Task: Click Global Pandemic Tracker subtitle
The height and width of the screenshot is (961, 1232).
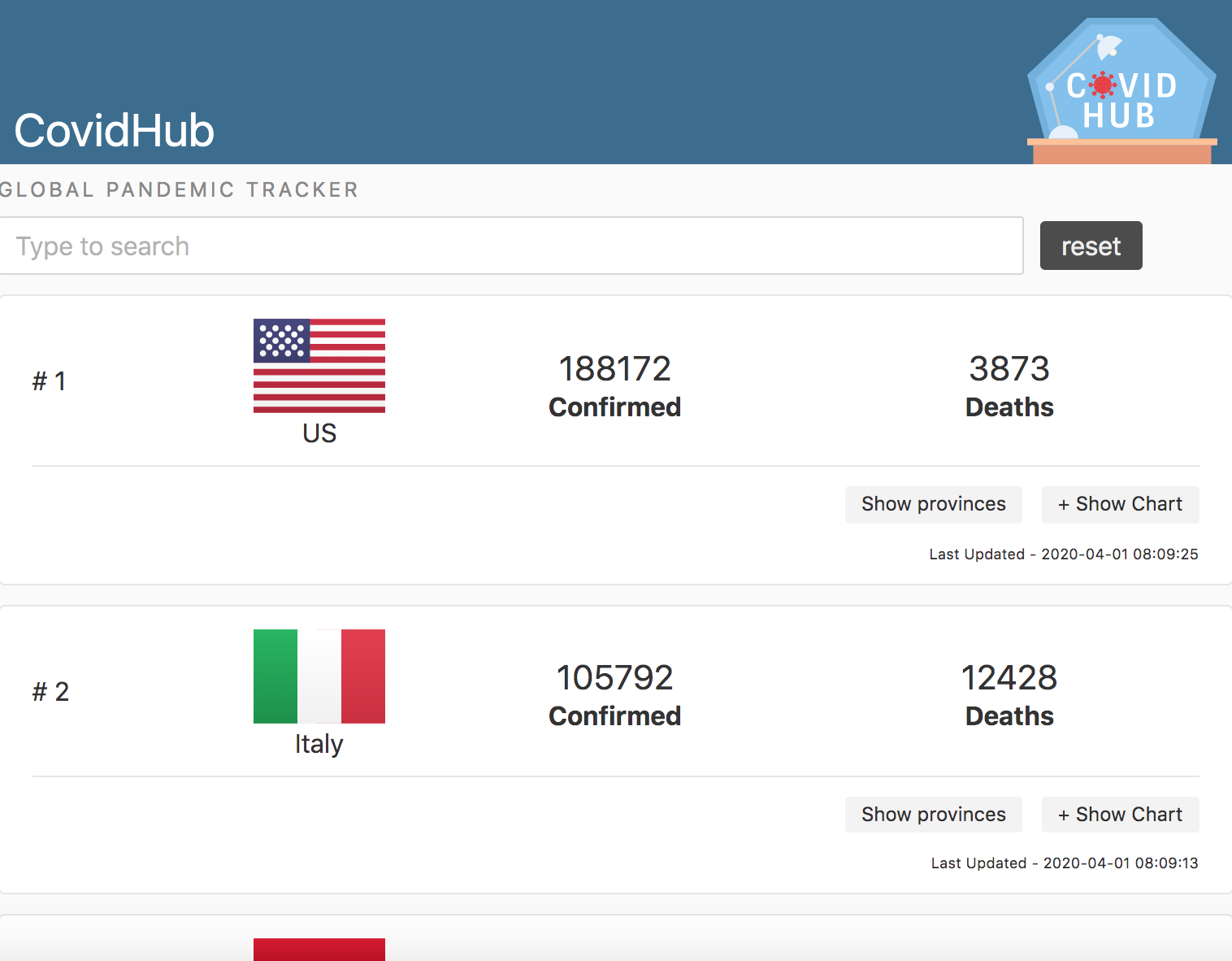Action: click(x=179, y=189)
